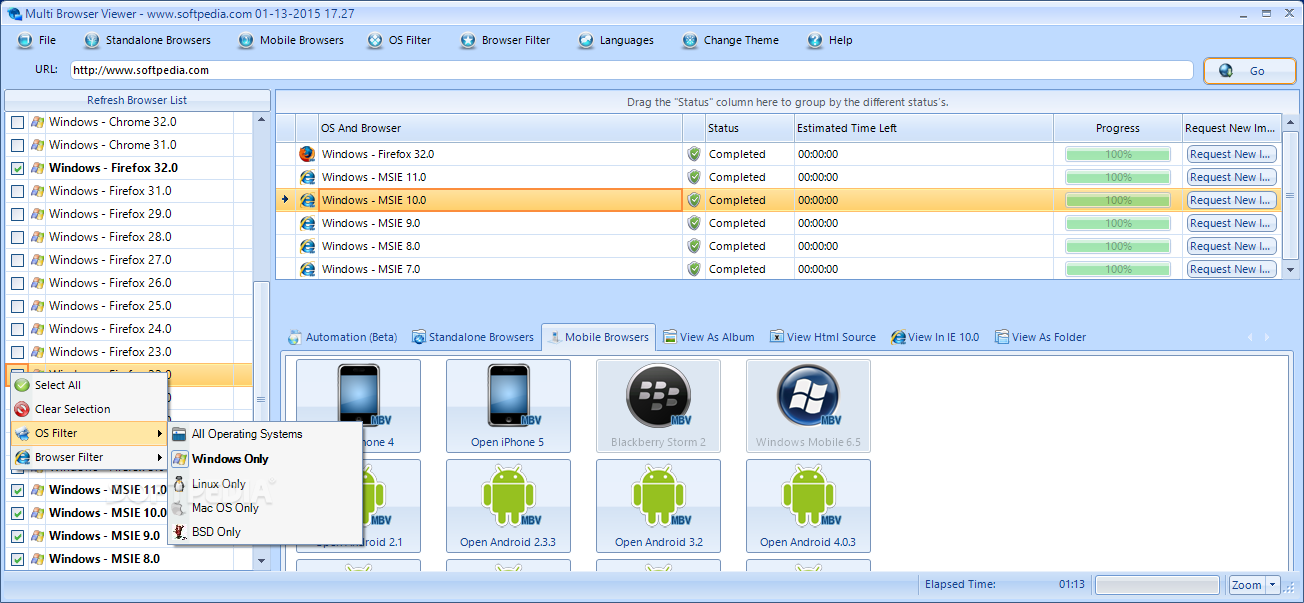The height and width of the screenshot is (603, 1304).
Task: Click the penguin icon for Linux Only
Action: click(x=179, y=484)
